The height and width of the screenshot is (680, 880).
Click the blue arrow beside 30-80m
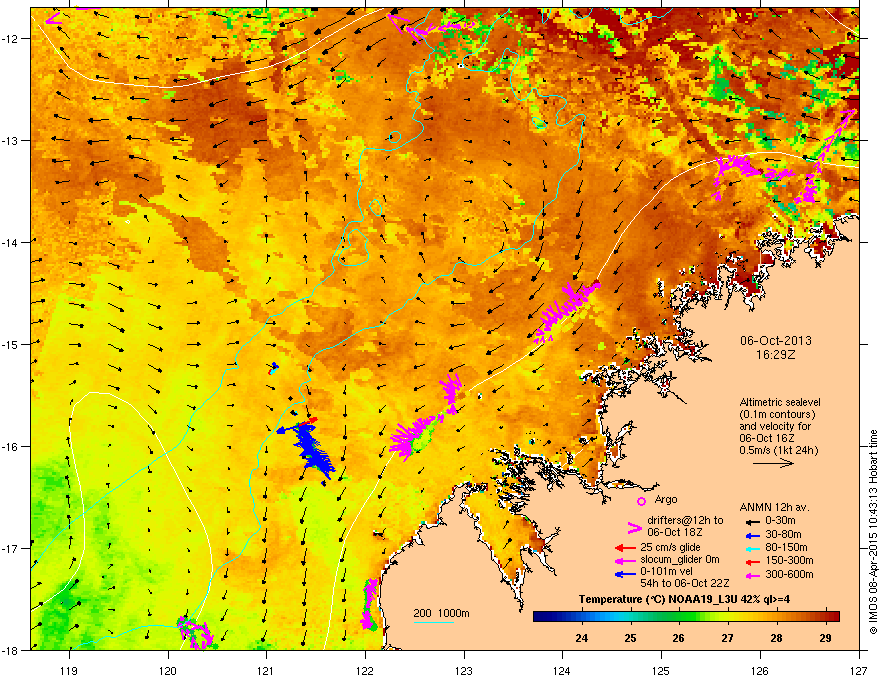(753, 536)
